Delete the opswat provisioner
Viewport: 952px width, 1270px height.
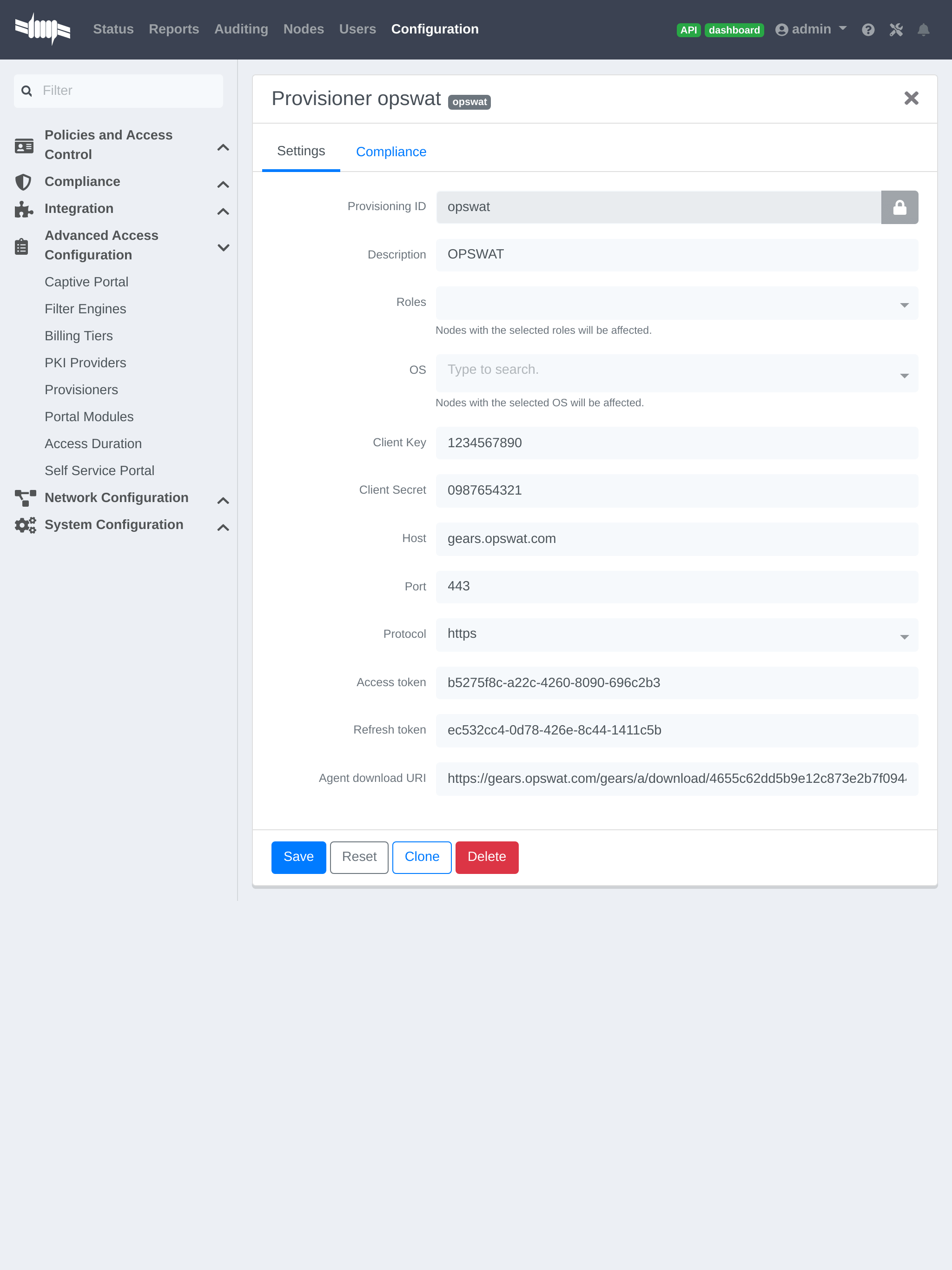pos(487,857)
